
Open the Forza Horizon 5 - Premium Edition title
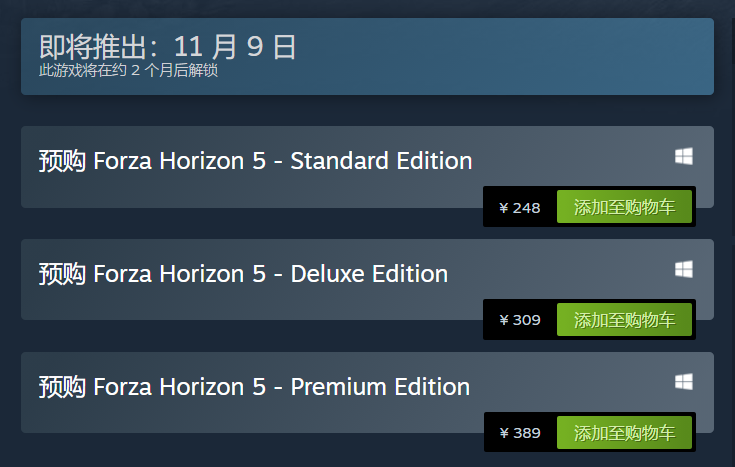pyautogui.click(x=281, y=387)
